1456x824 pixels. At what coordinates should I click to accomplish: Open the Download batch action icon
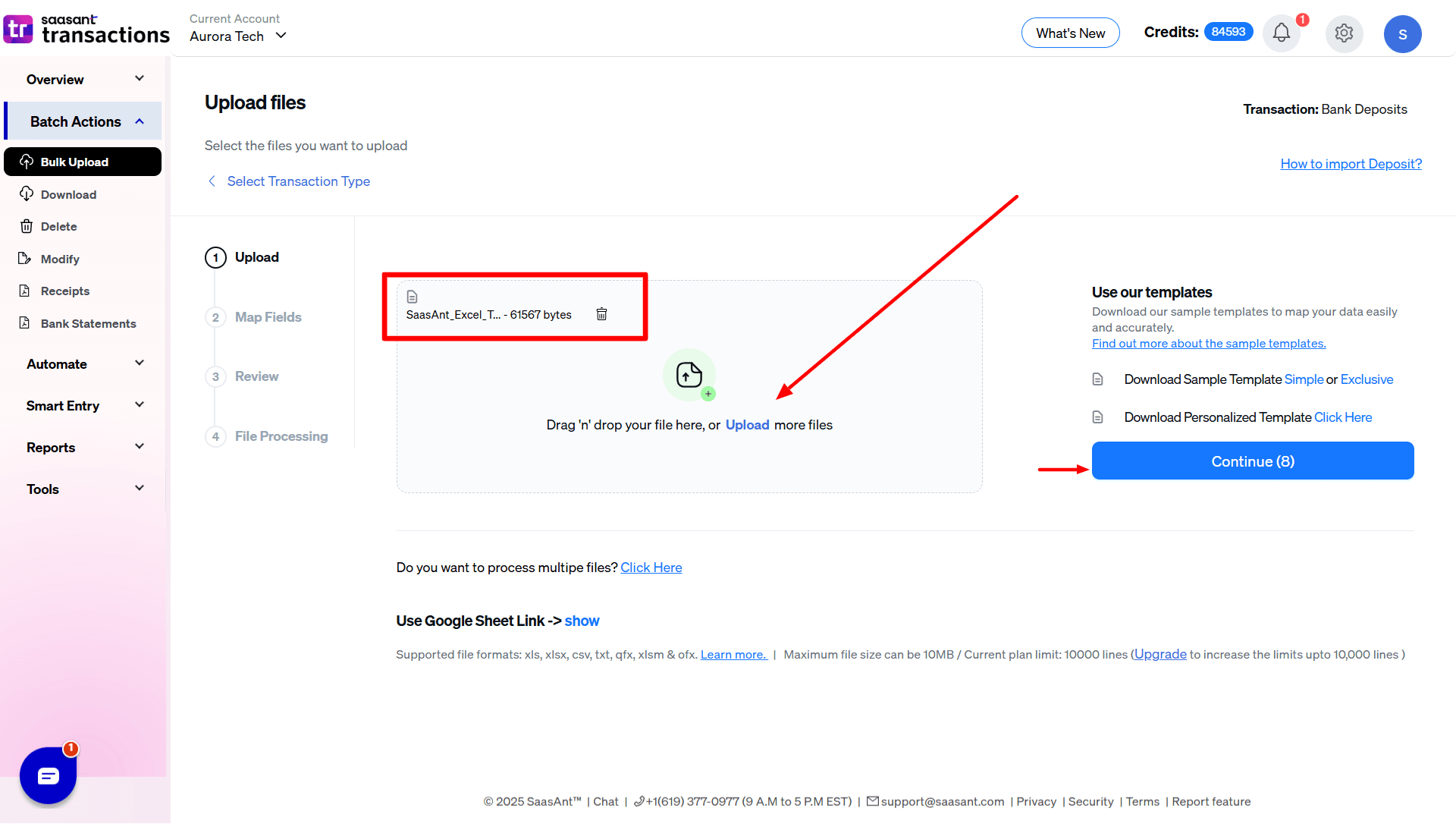(x=27, y=194)
